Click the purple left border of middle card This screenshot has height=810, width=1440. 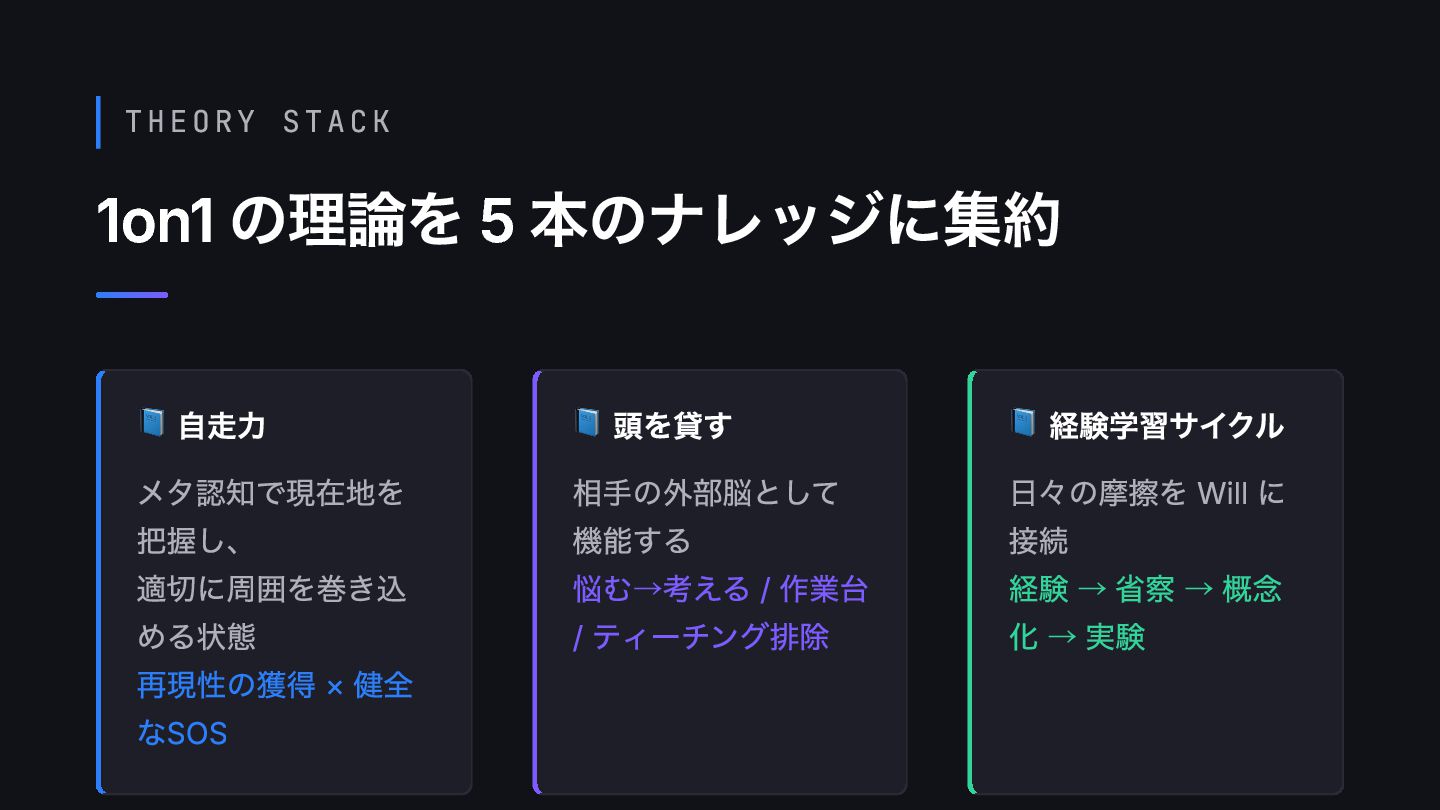tap(535, 582)
